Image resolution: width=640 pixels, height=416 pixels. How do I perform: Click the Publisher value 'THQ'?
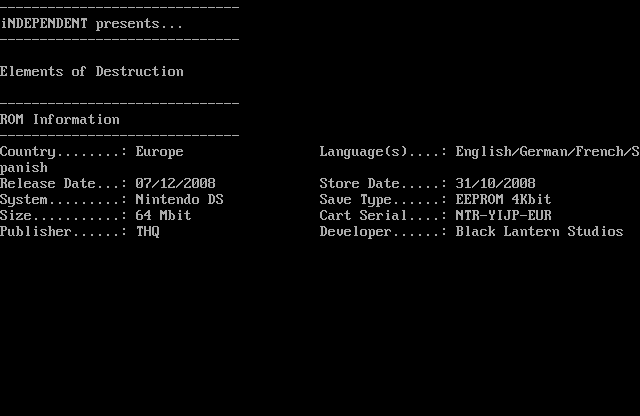coord(147,231)
